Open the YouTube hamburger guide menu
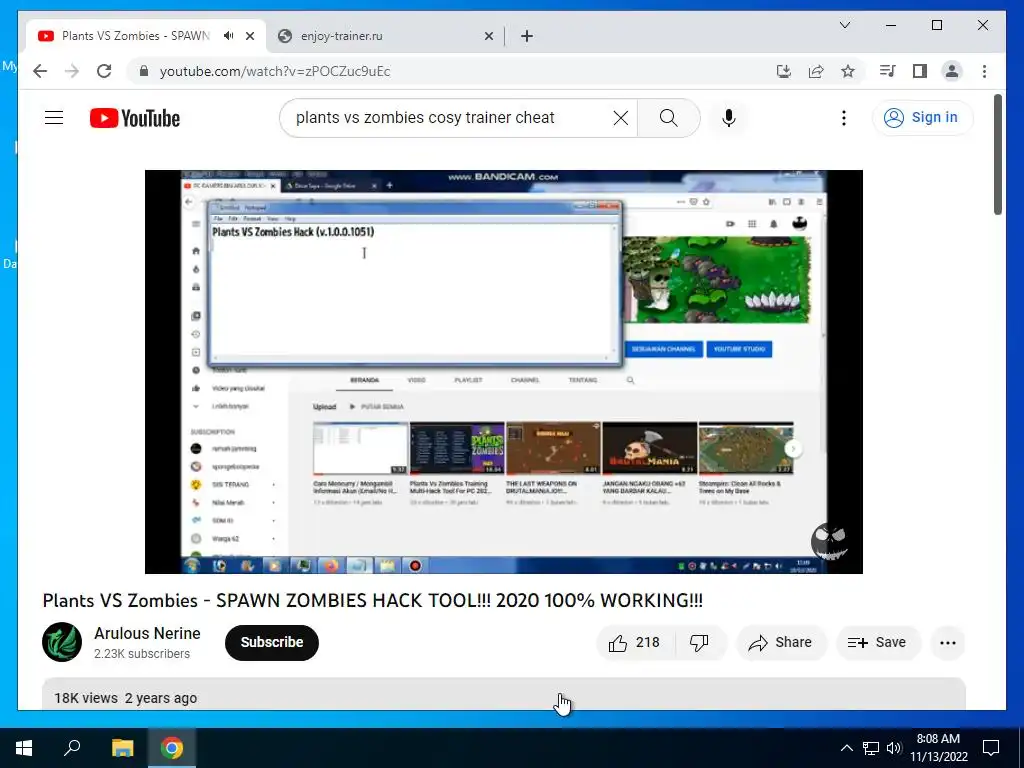This screenshot has width=1024, height=768. click(x=54, y=118)
